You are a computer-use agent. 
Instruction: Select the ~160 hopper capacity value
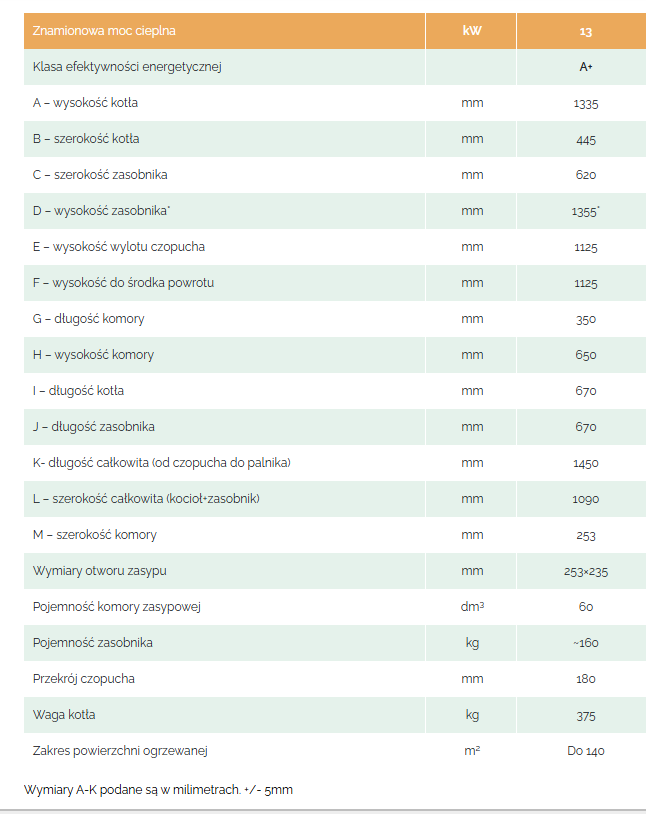[x=586, y=643]
